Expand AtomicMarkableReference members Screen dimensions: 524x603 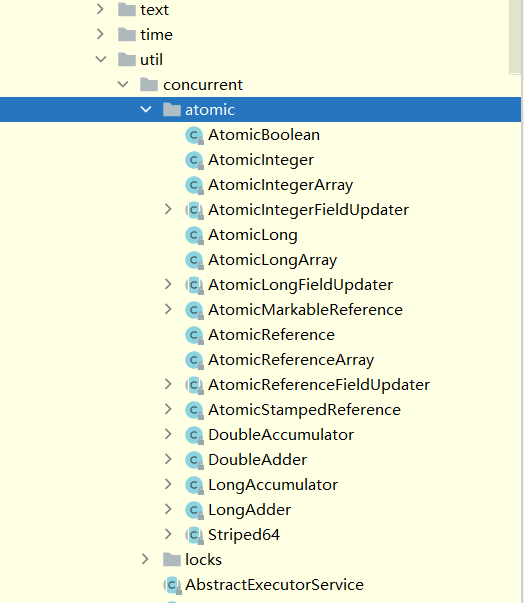pos(168,309)
